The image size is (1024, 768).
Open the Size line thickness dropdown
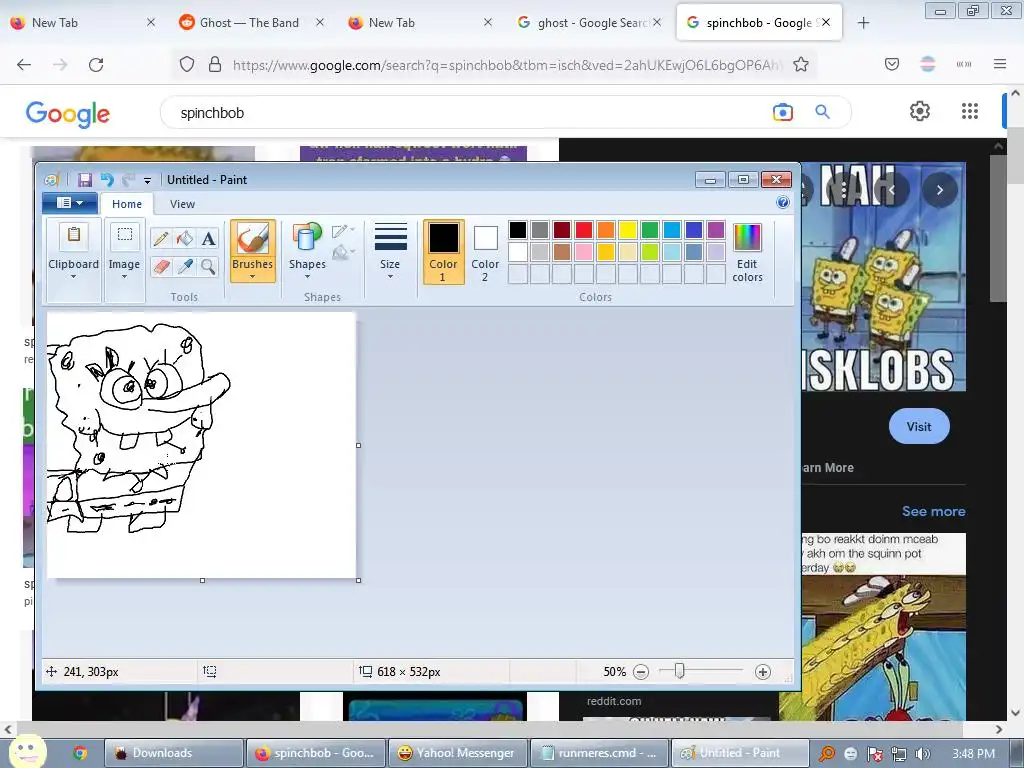(391, 251)
